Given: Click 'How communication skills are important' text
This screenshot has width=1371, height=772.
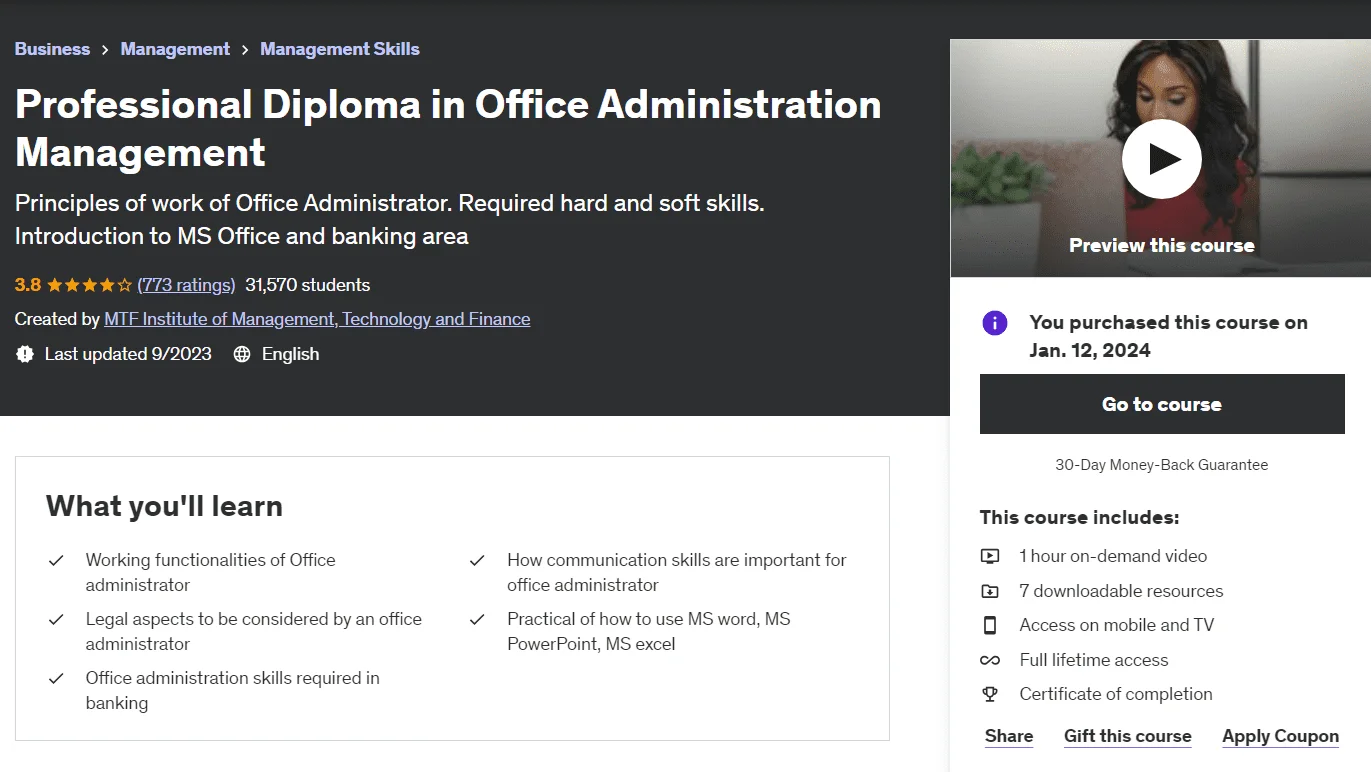Looking at the screenshot, I should tap(676, 572).
